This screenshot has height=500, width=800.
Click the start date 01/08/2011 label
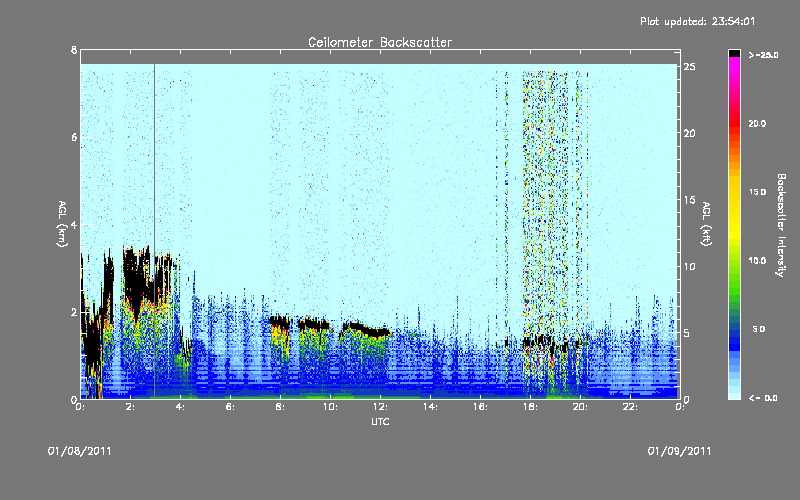80,451
